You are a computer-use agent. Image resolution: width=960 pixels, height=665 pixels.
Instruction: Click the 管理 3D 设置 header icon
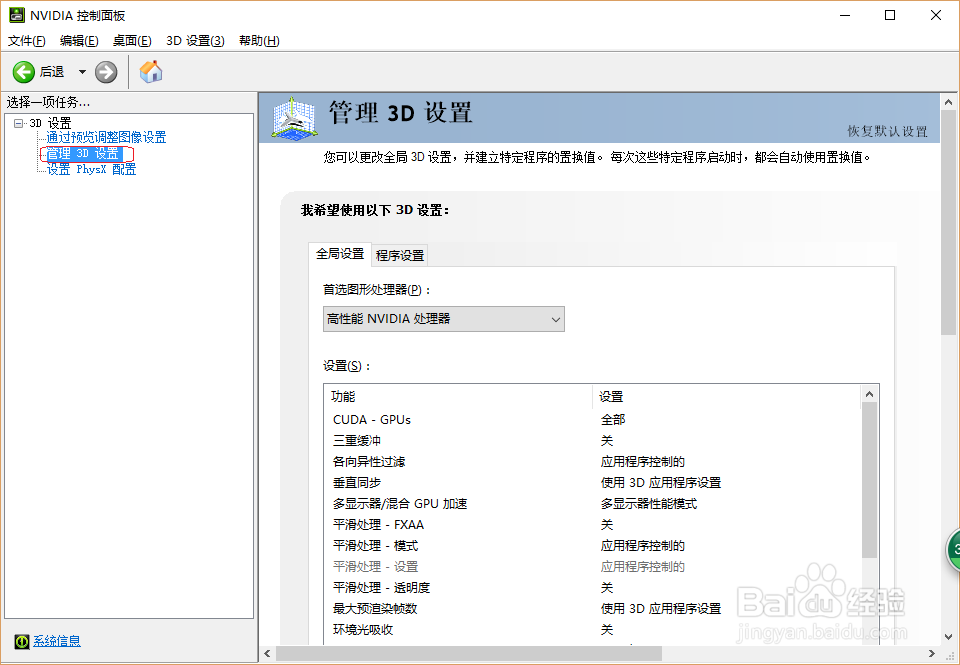(294, 118)
